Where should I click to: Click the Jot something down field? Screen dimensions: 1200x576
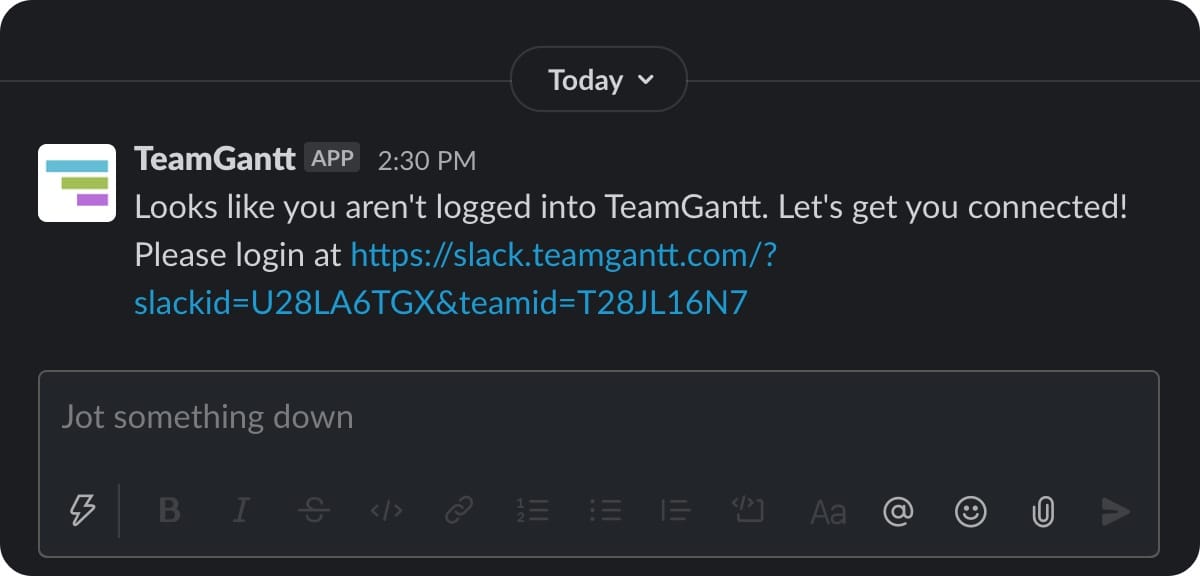point(598,416)
